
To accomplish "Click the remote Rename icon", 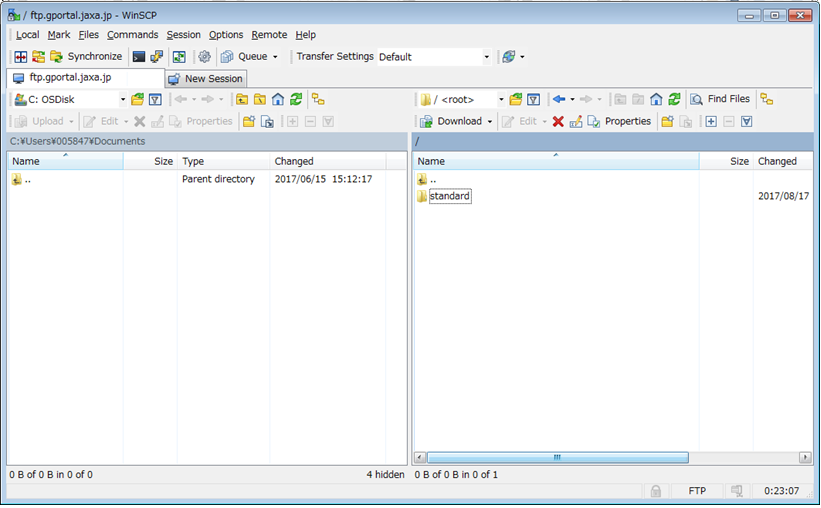I will click(x=575, y=122).
